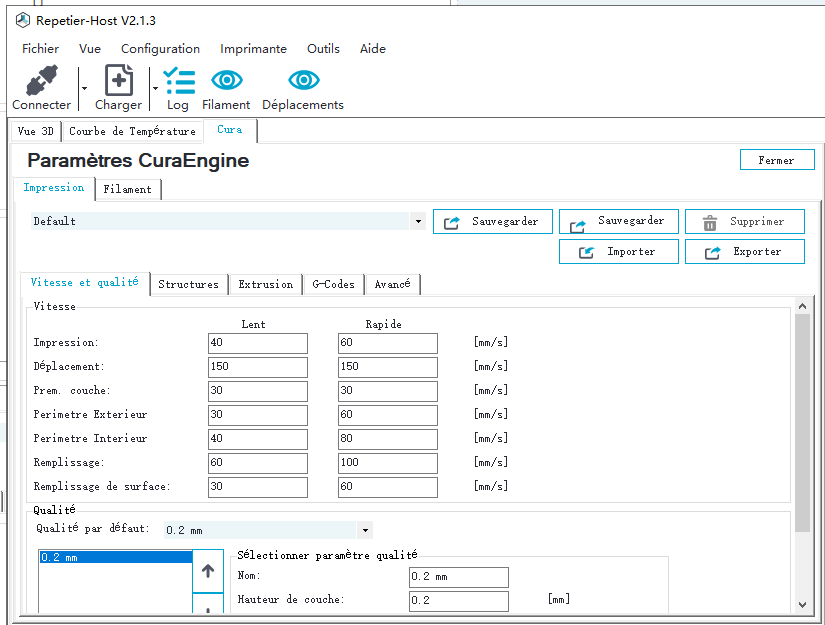Viewport: 825px width, 625px height.
Task: Click Prem. couche Lent field
Action: point(258,391)
